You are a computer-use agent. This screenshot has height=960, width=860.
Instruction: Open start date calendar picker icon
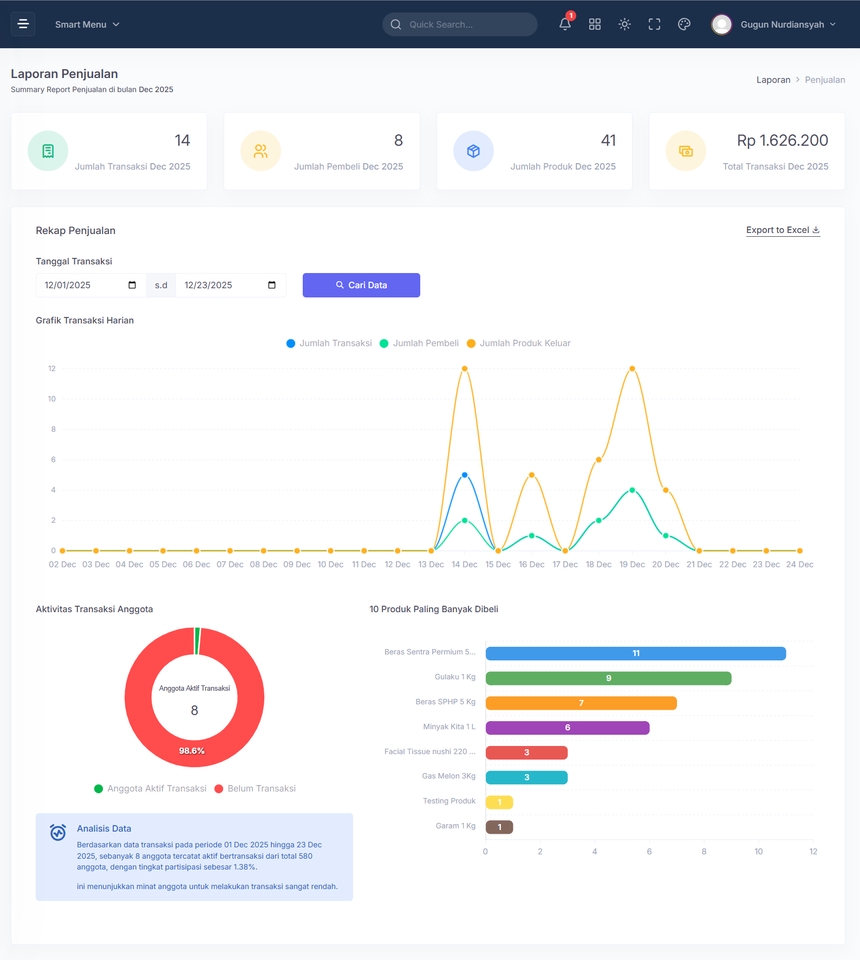(132, 285)
